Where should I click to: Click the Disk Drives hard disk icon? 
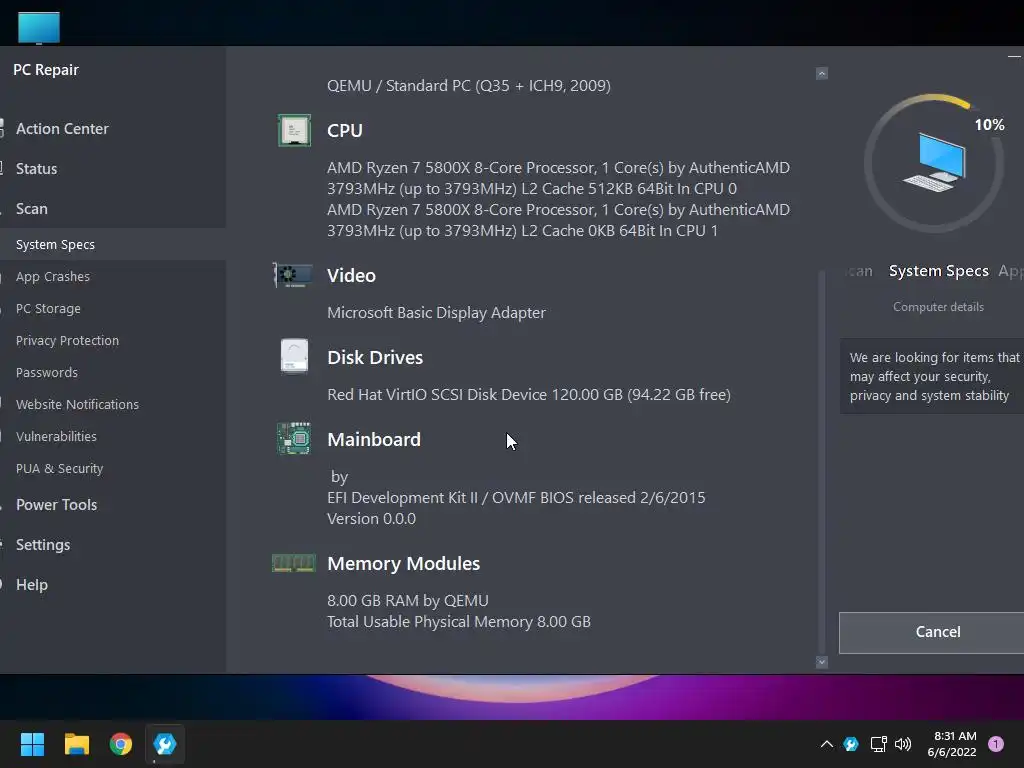[294, 356]
